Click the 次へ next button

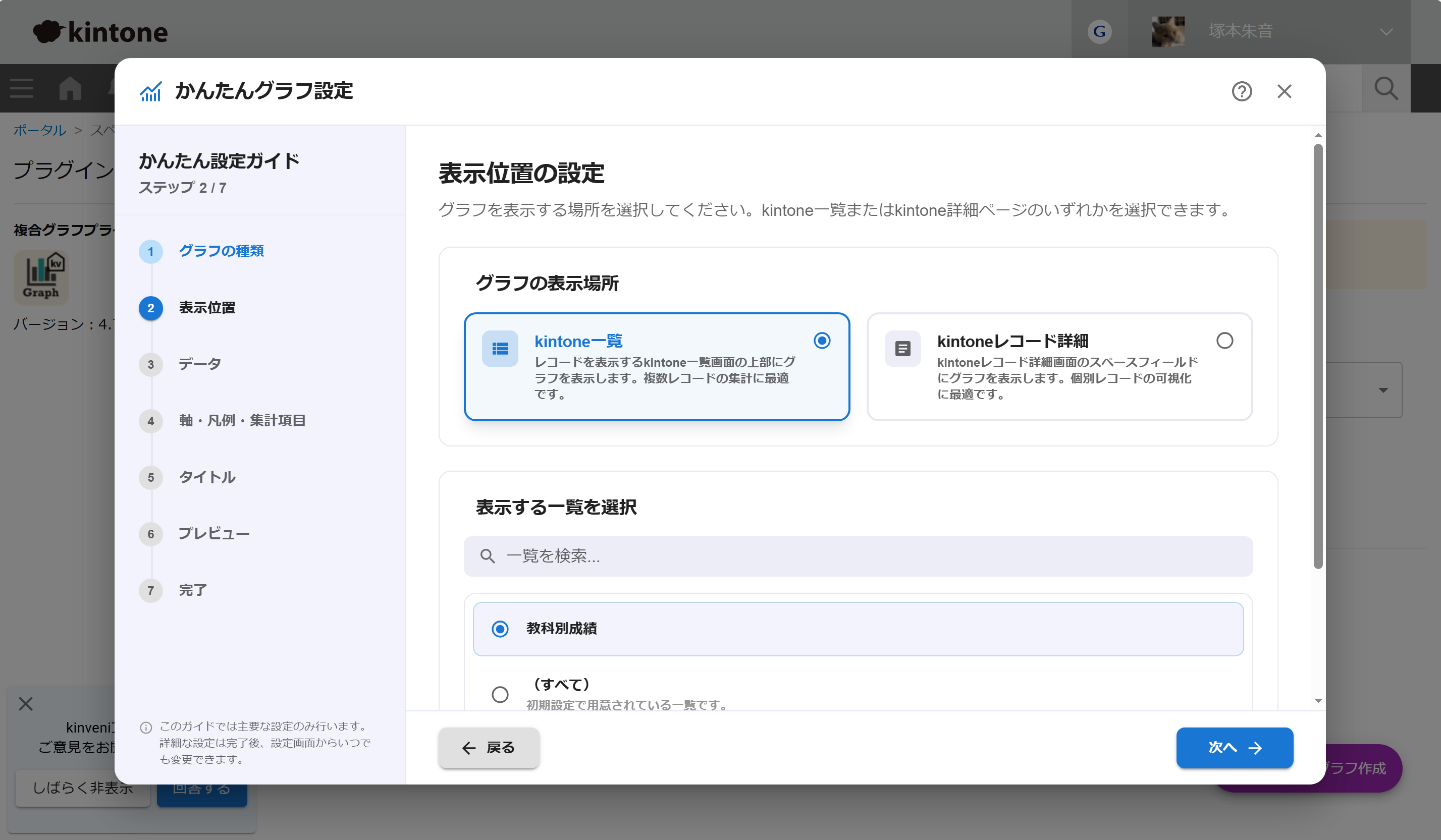click(1235, 748)
